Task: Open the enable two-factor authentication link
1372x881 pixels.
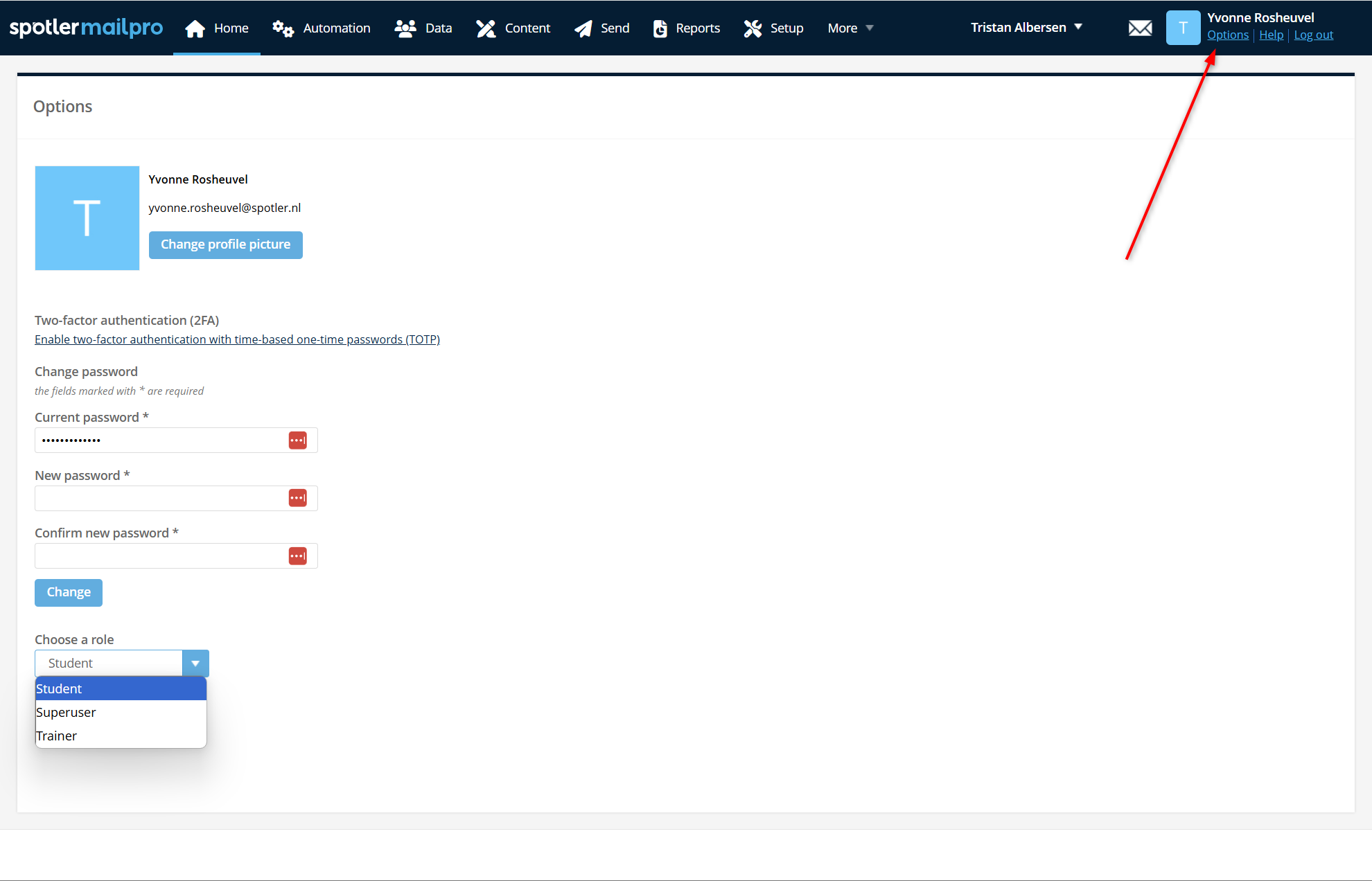Action: (x=237, y=339)
